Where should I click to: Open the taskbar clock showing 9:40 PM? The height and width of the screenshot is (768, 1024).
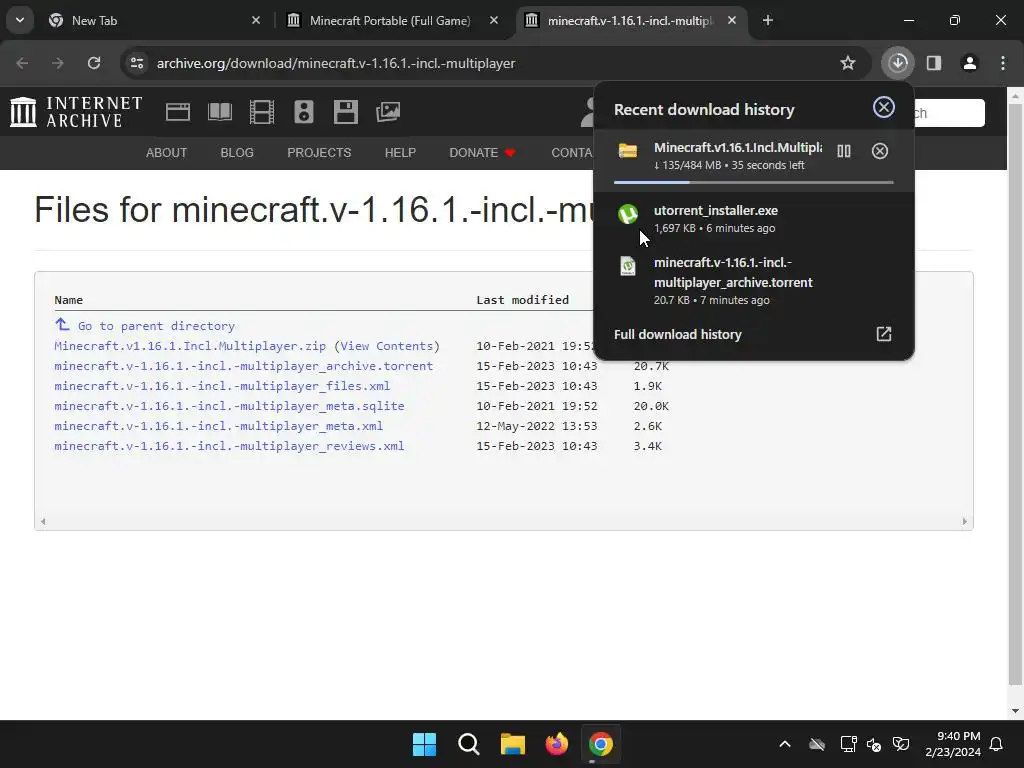953,744
